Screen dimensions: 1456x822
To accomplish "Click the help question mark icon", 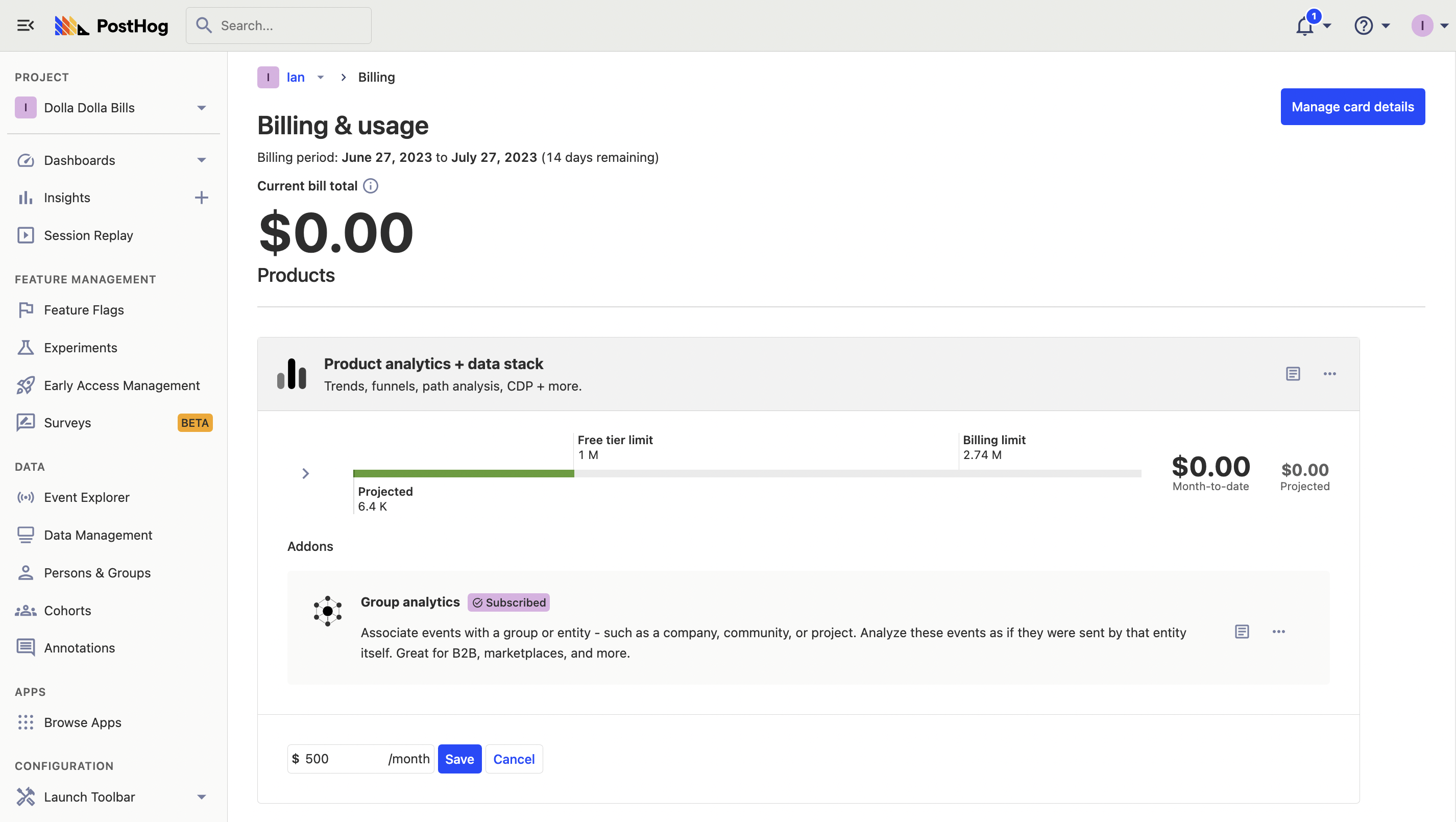I will pos(1363,26).
